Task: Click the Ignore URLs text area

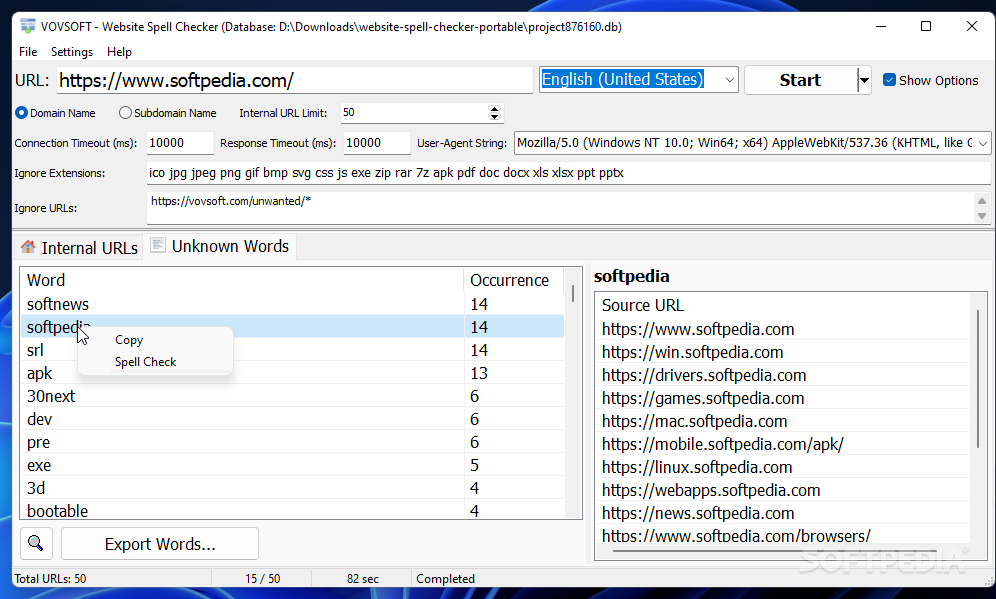Action: 560,208
